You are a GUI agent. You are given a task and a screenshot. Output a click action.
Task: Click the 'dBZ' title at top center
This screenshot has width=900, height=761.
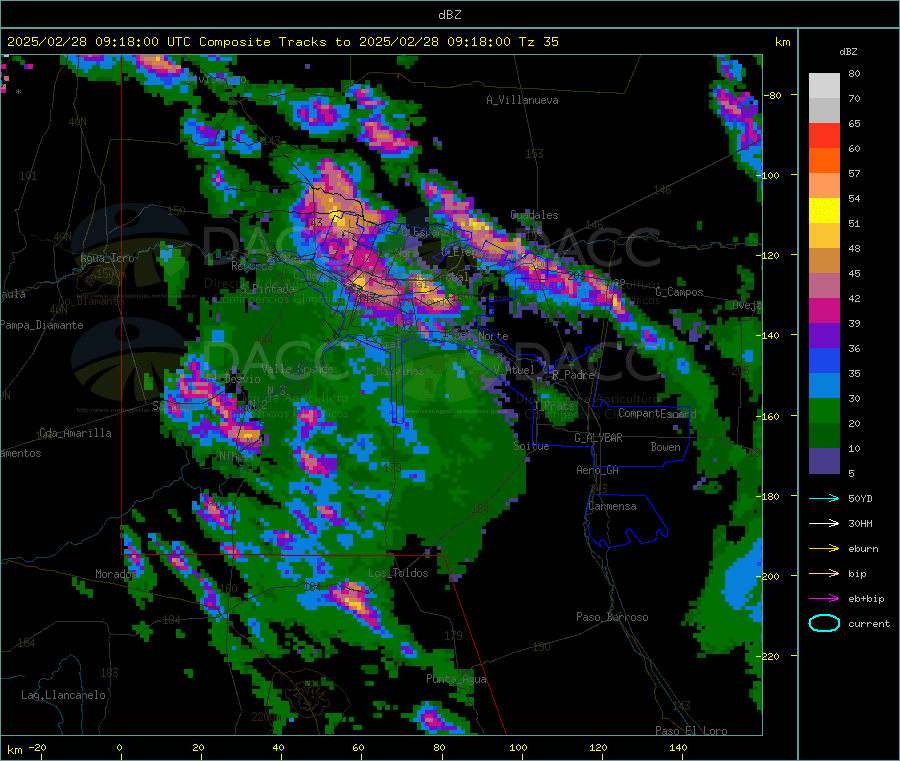pyautogui.click(x=449, y=15)
